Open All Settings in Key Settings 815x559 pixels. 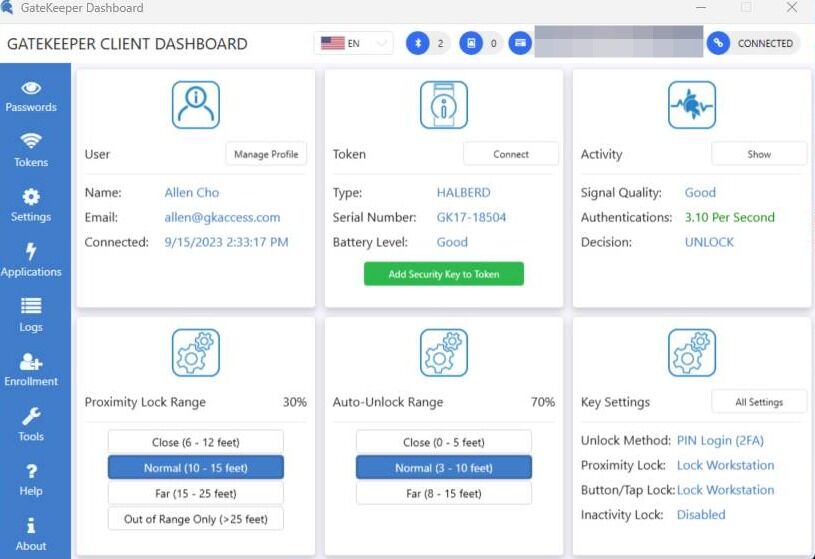click(759, 402)
